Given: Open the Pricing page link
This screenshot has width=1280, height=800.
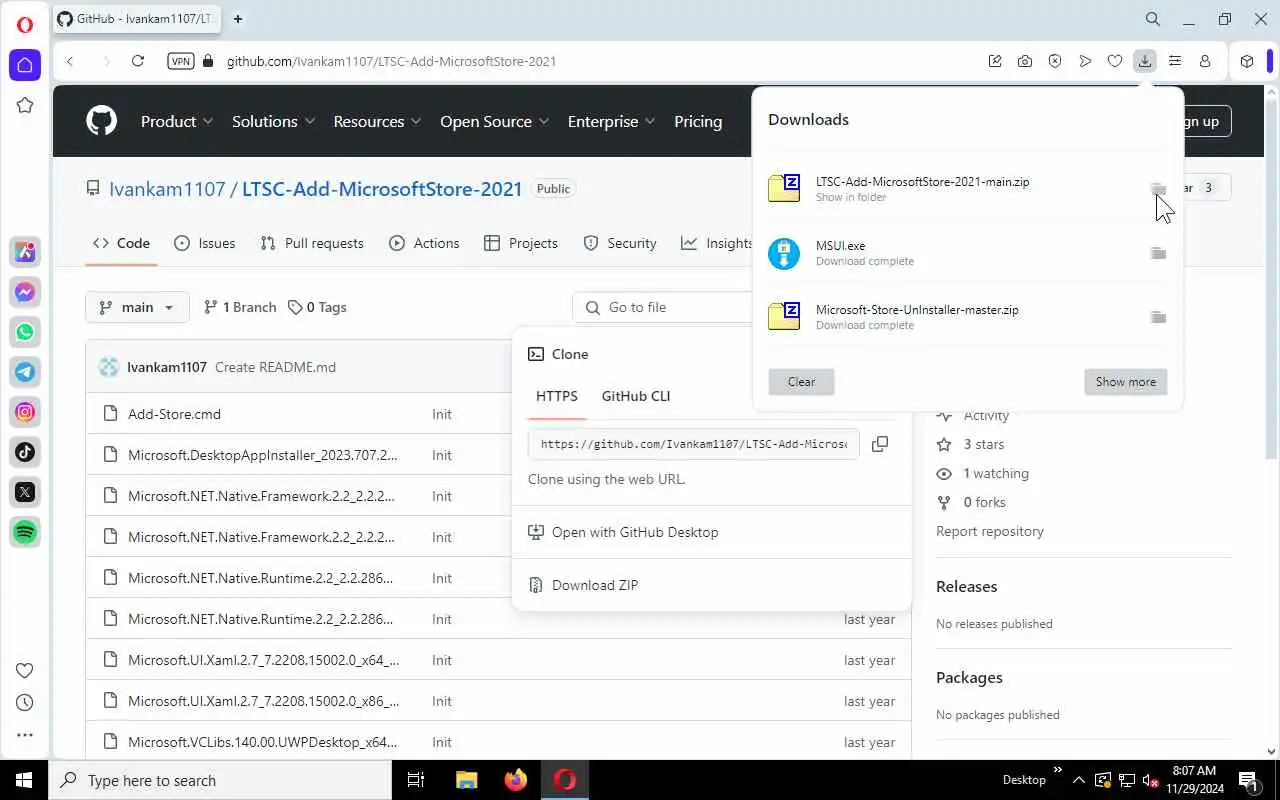Looking at the screenshot, I should tap(698, 121).
